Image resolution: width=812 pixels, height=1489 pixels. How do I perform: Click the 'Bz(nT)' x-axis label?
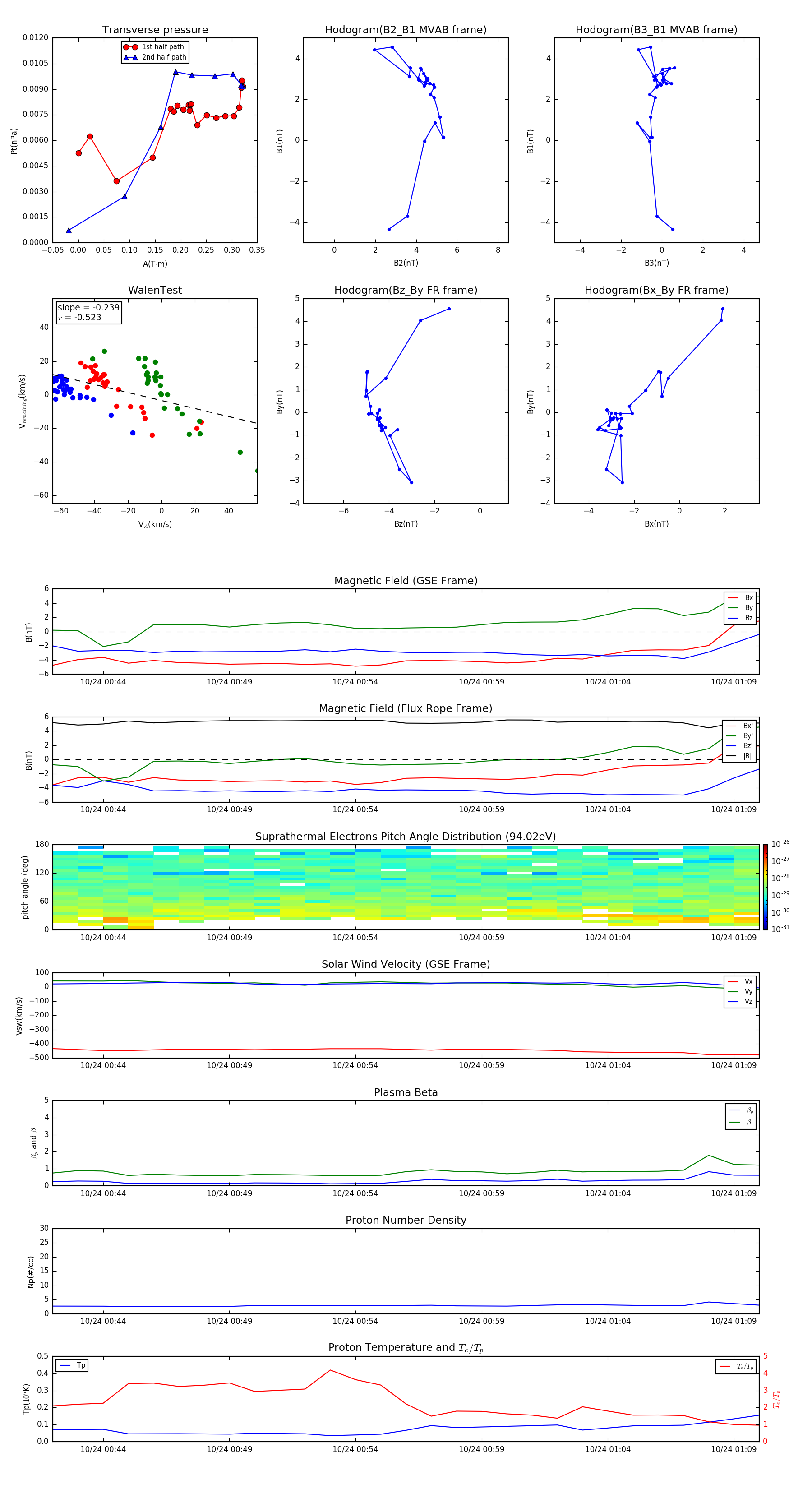coord(406,524)
